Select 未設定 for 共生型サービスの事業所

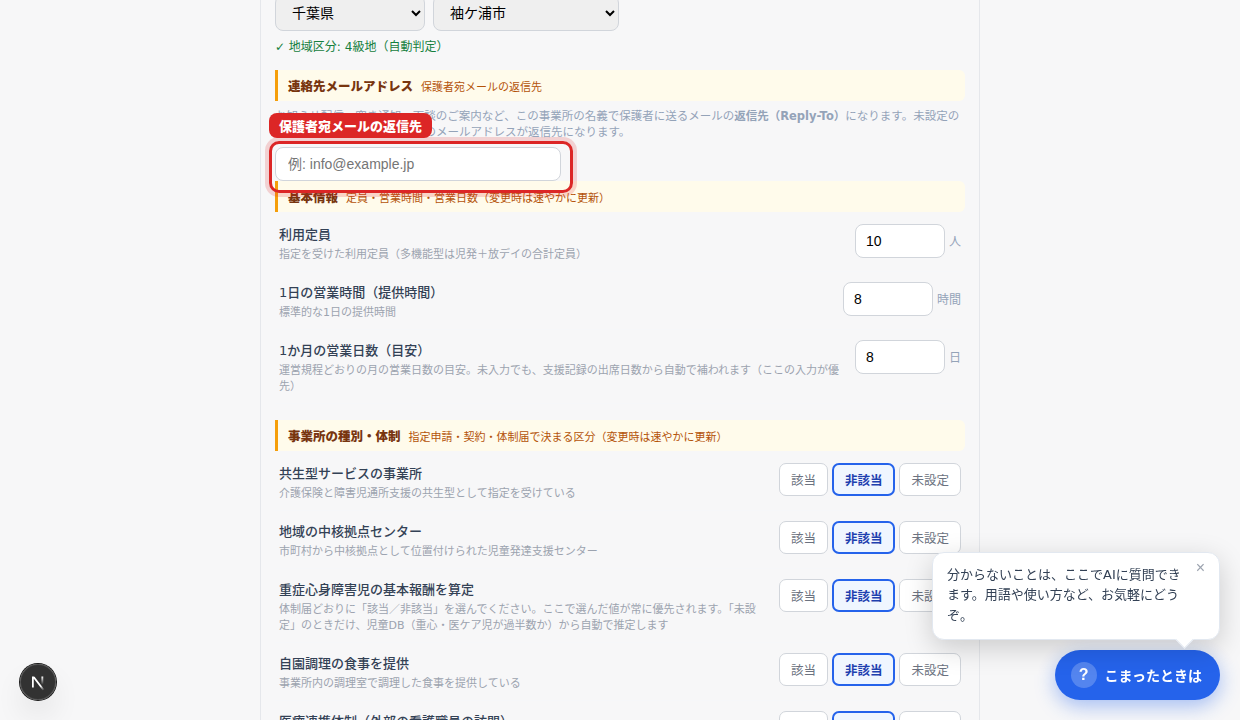tap(930, 480)
